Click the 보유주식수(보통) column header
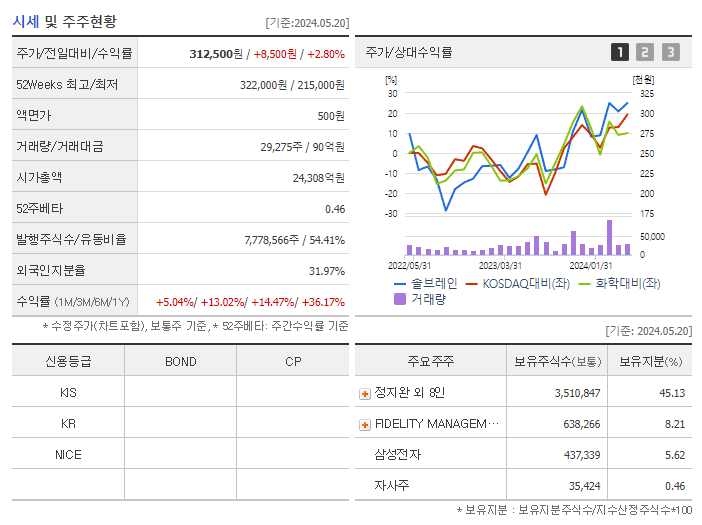Viewport: 702px width, 525px height. [557, 361]
